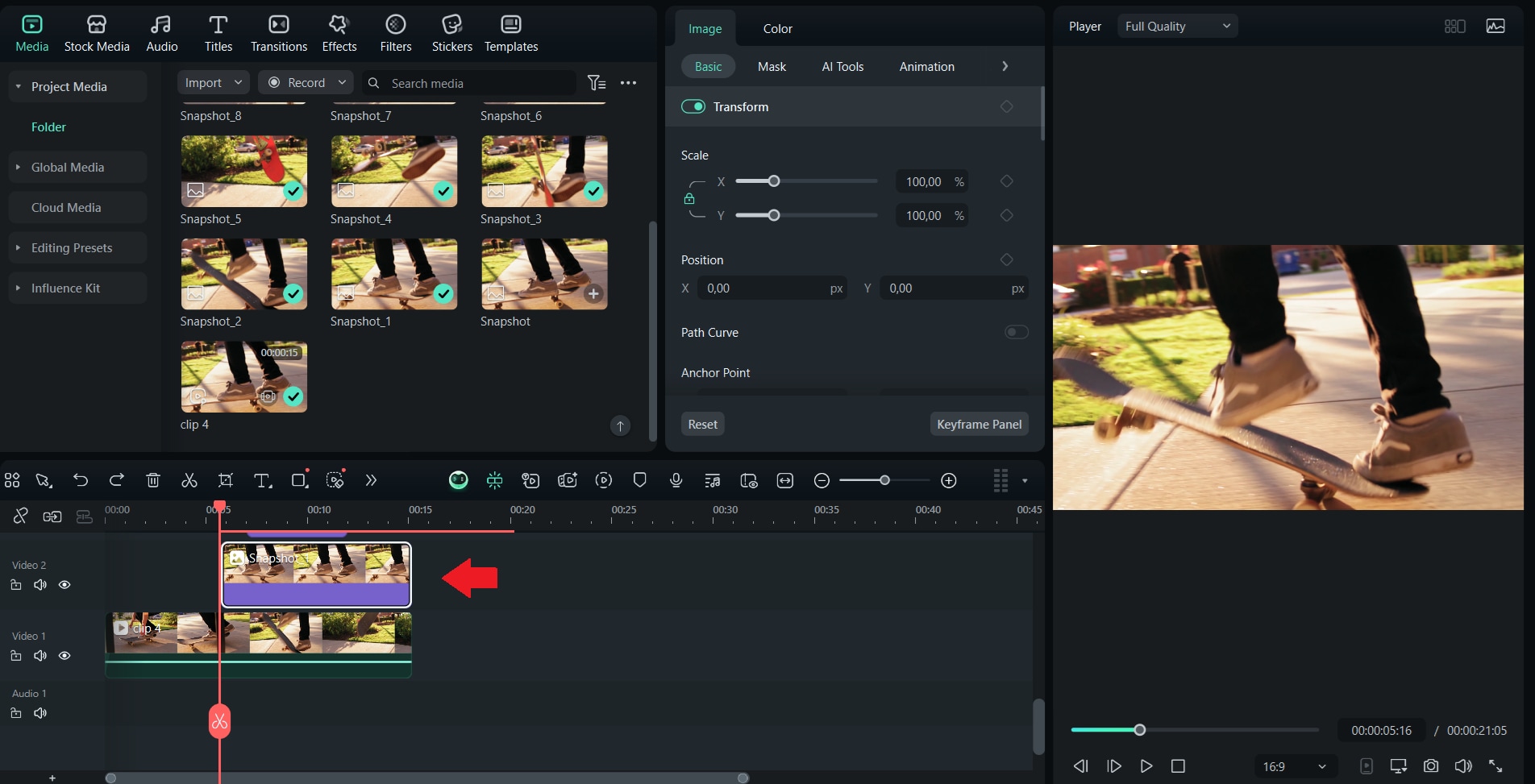The width and height of the screenshot is (1535, 784).
Task: Click the Reset button
Action: pos(703,424)
